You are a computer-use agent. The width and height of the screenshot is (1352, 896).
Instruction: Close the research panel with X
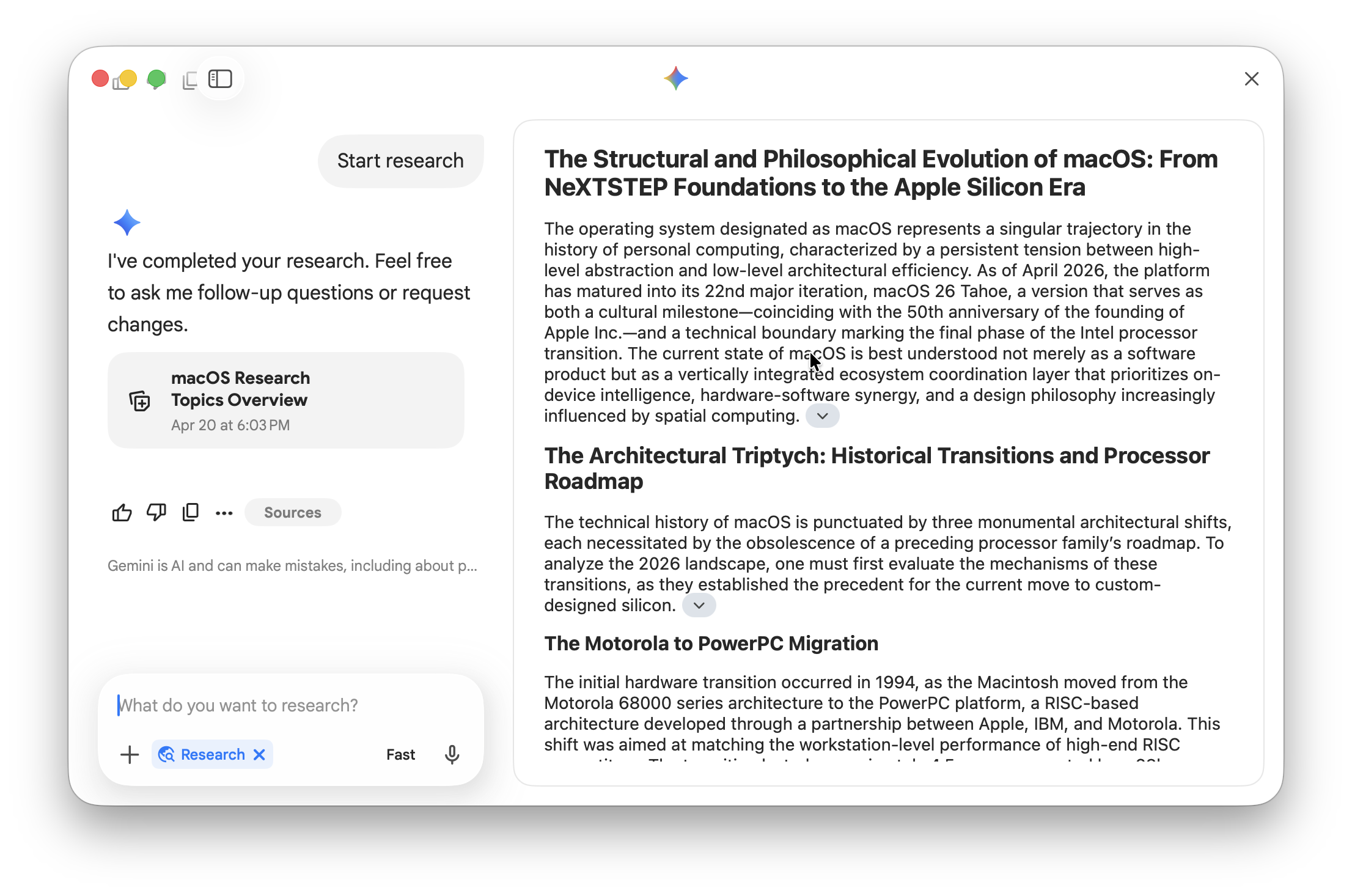pyautogui.click(x=1251, y=79)
